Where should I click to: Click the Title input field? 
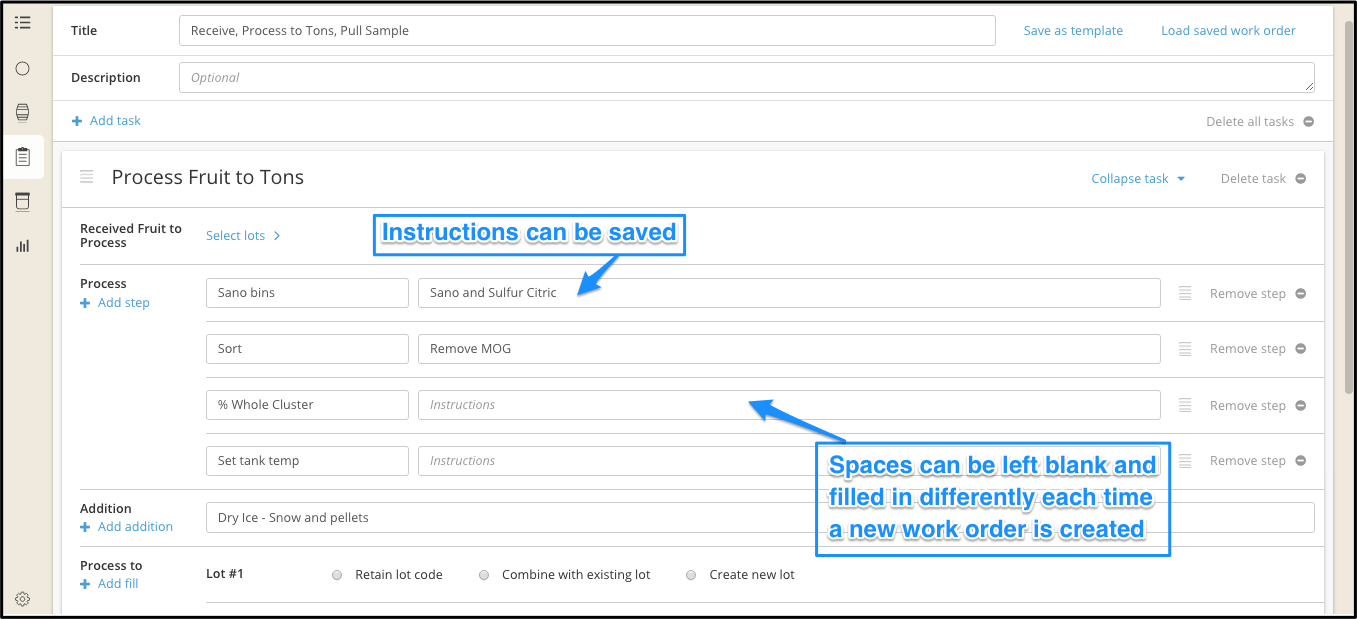(587, 31)
